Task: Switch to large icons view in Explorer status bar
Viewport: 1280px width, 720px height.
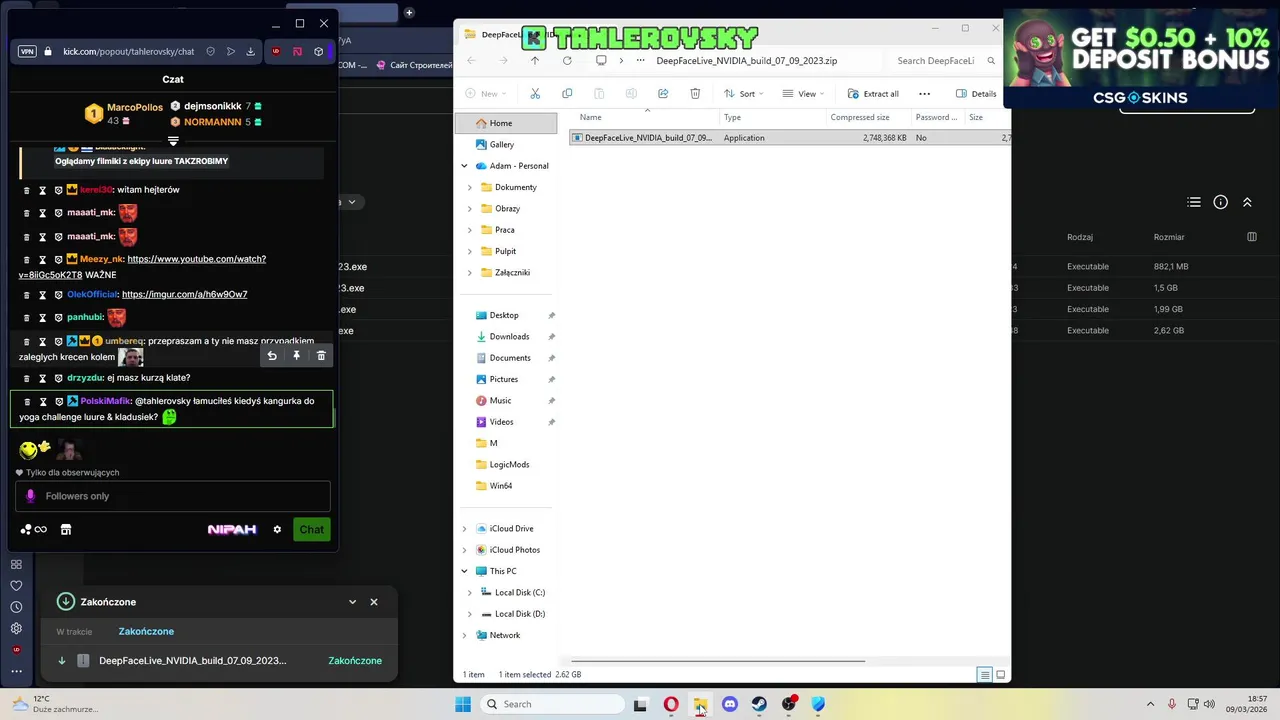Action: (x=1000, y=675)
